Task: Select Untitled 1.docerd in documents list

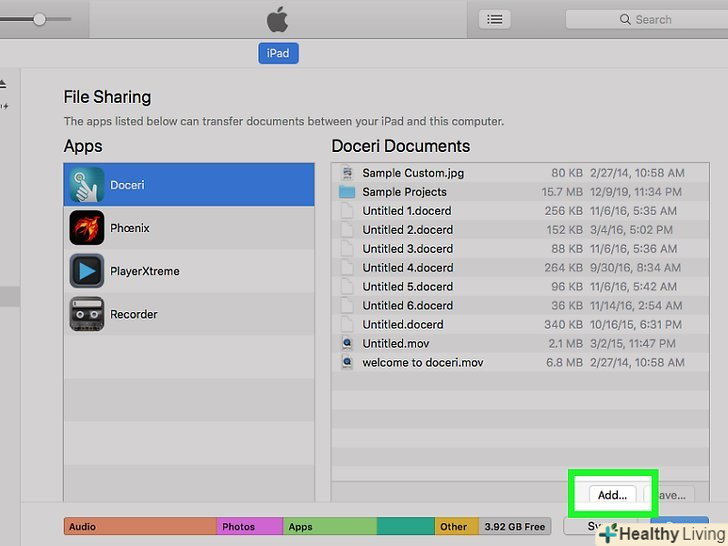Action: click(407, 211)
